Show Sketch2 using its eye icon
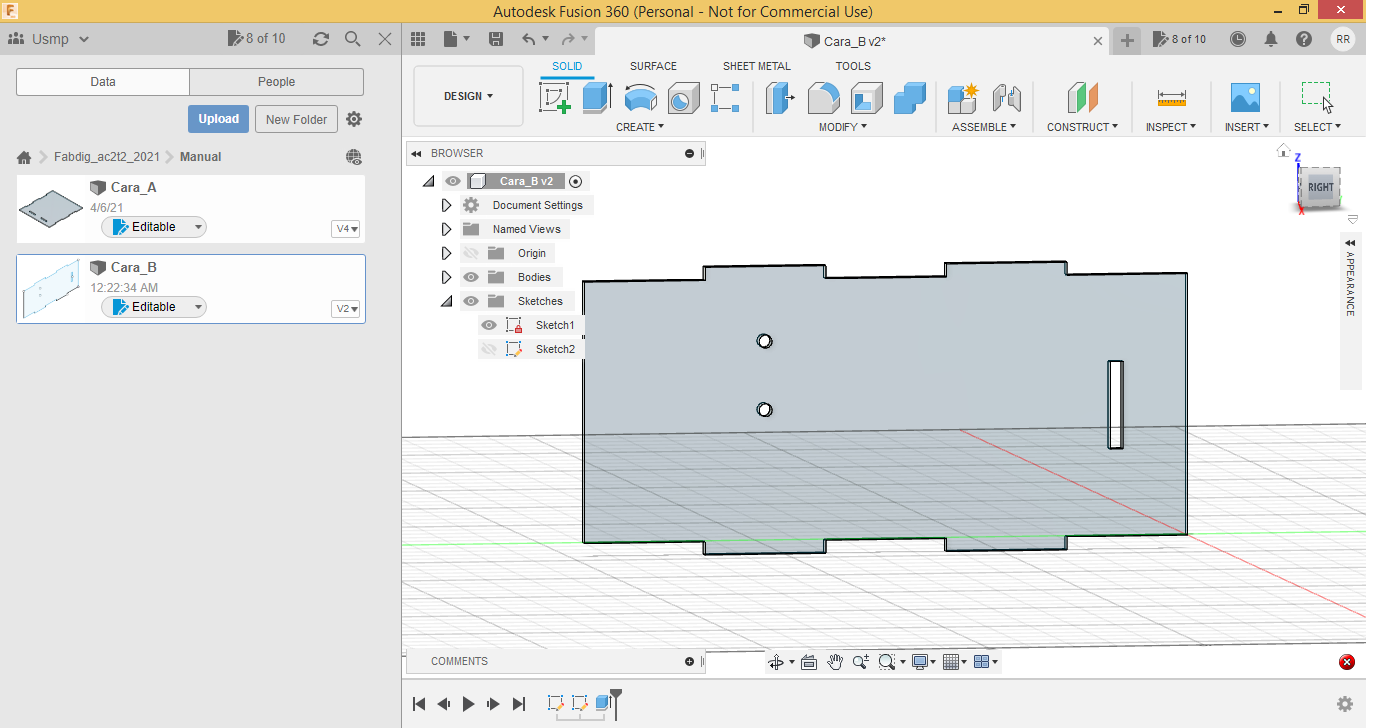Viewport: 1378px width, 728px height. click(489, 349)
